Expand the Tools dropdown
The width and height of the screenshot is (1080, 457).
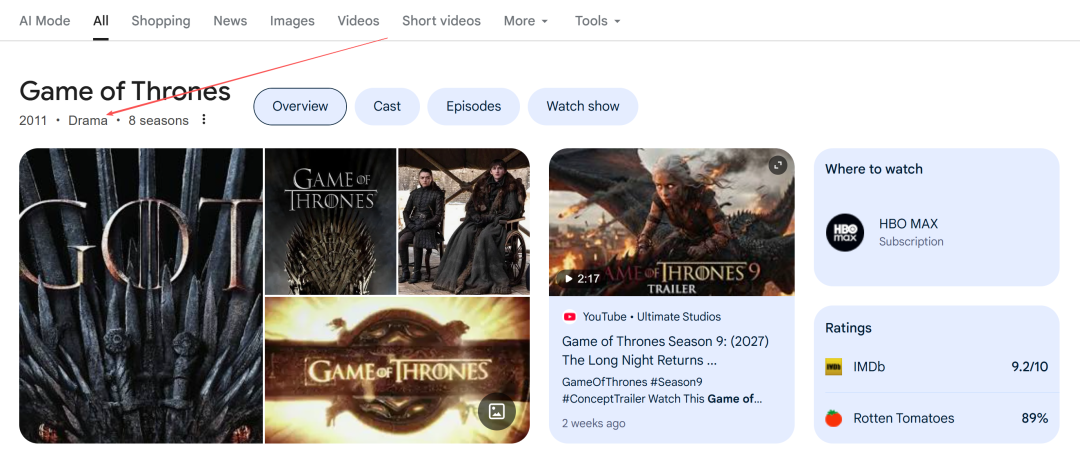(x=597, y=21)
